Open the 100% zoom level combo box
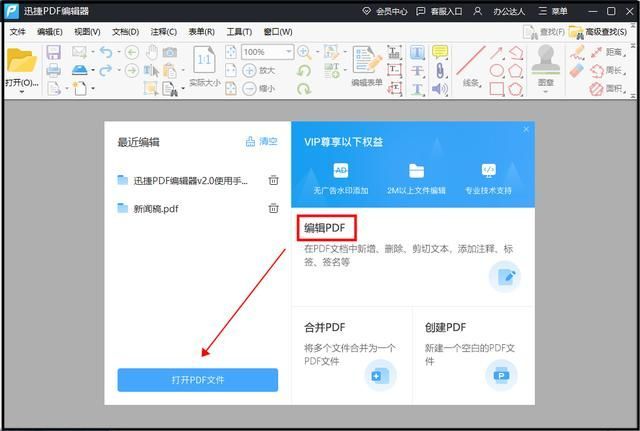Image resolution: width=640 pixels, height=431 pixels. (267, 52)
